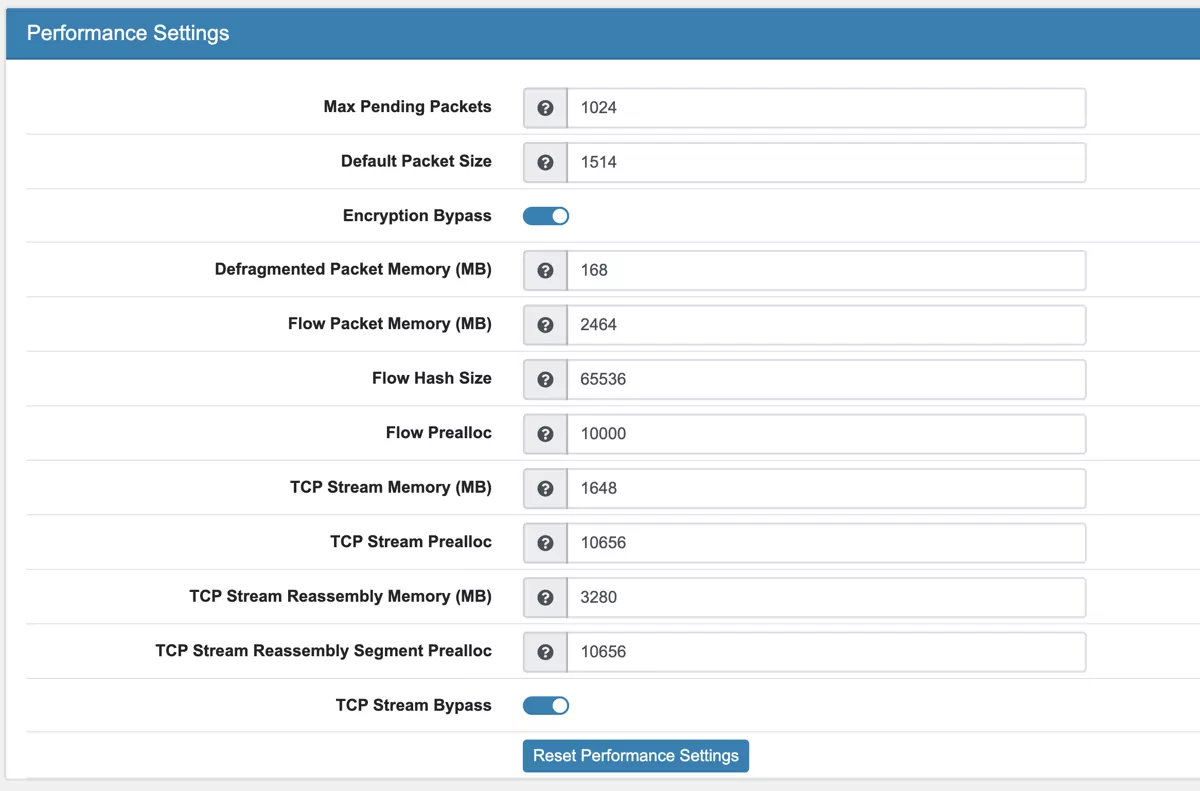Open help for Defragmented Packet Memory
The width and height of the screenshot is (1200, 791).
click(545, 270)
